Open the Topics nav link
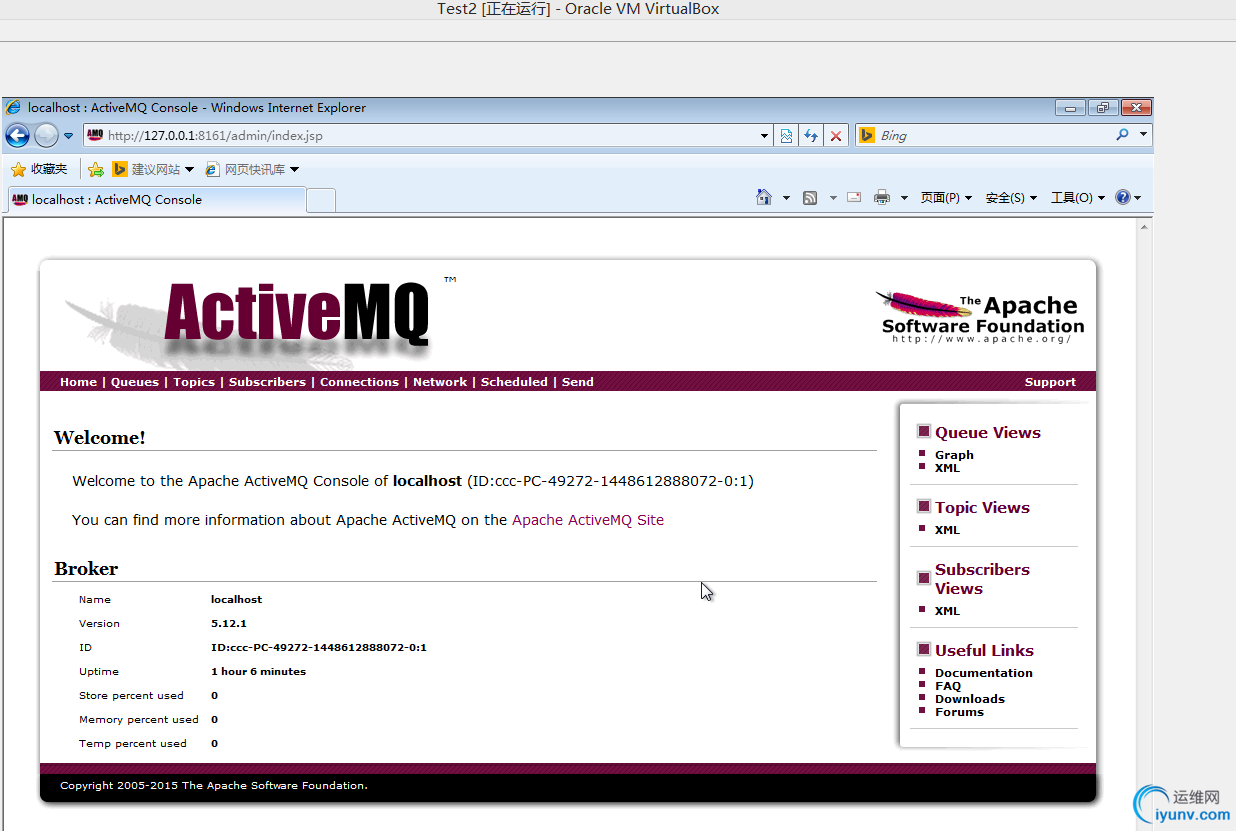 [x=194, y=382]
